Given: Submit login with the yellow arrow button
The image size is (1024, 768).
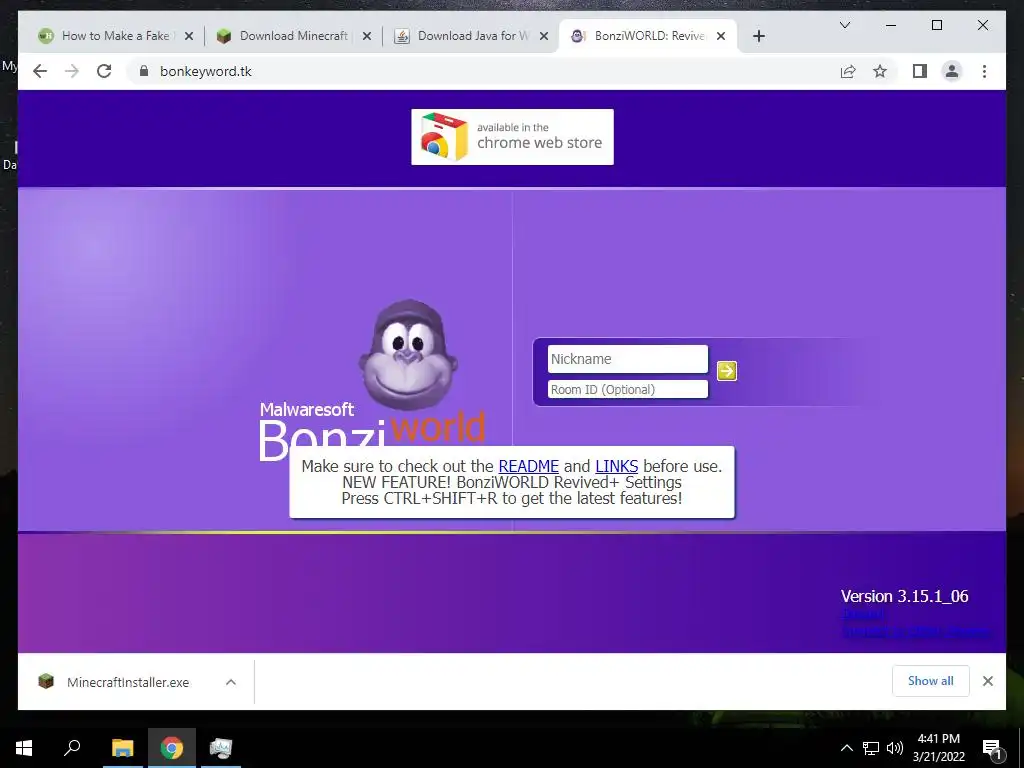Looking at the screenshot, I should 727,371.
